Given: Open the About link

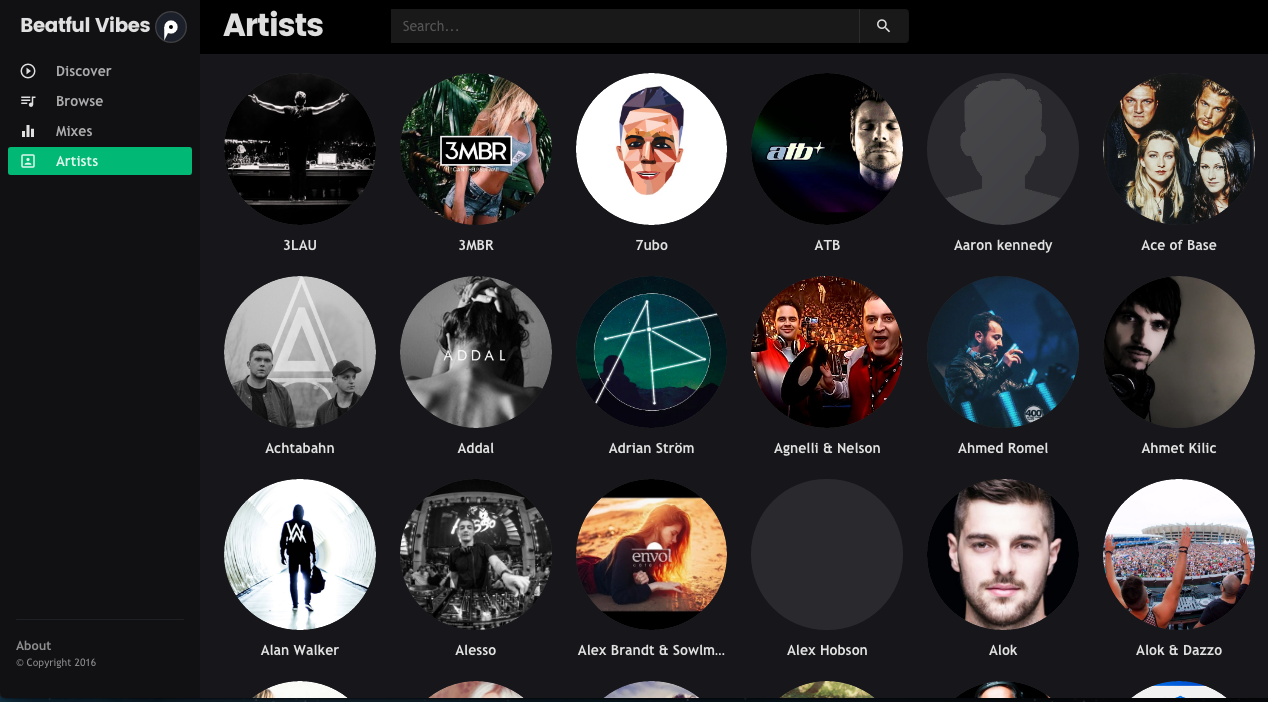Looking at the screenshot, I should click(34, 646).
